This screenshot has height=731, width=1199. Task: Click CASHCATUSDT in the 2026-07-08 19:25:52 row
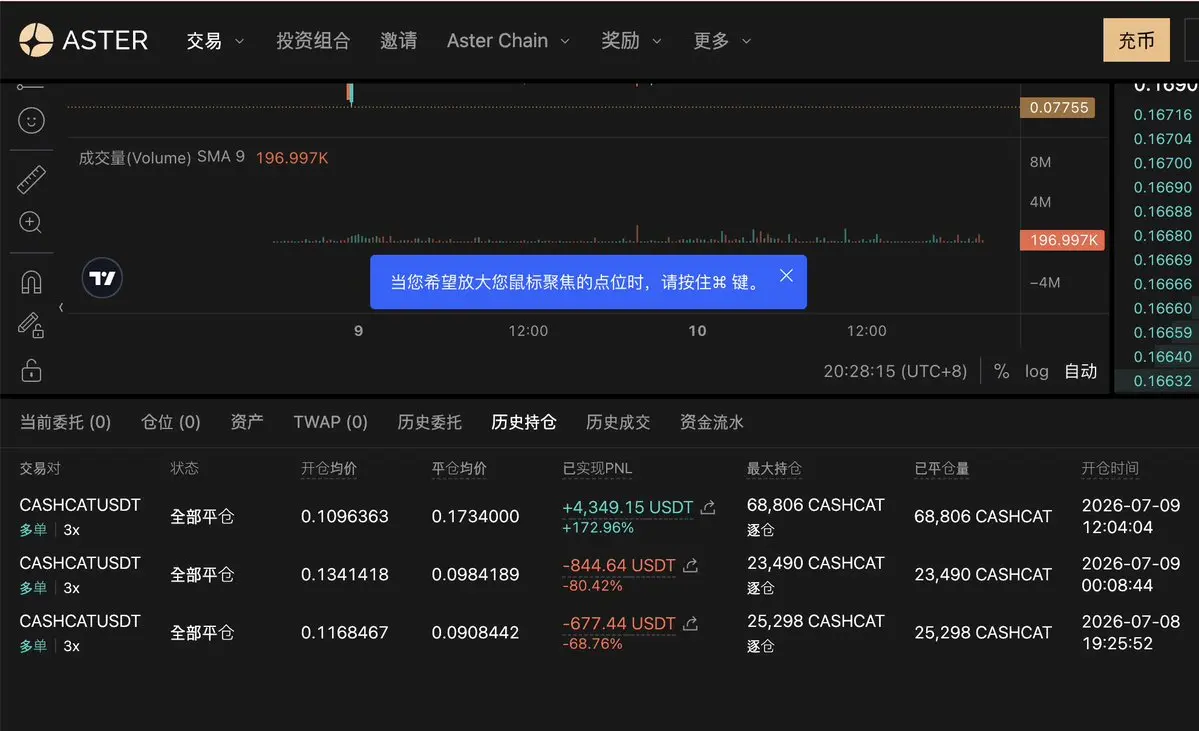coord(80,621)
